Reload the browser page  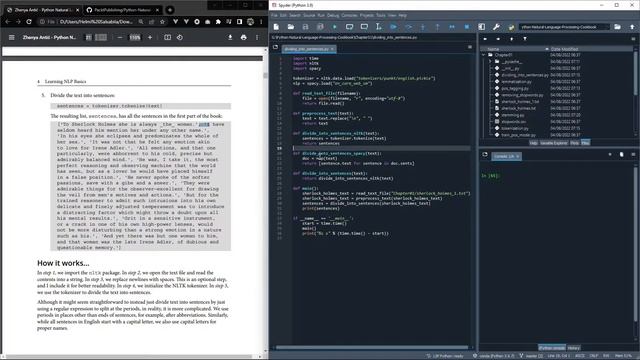29,22
